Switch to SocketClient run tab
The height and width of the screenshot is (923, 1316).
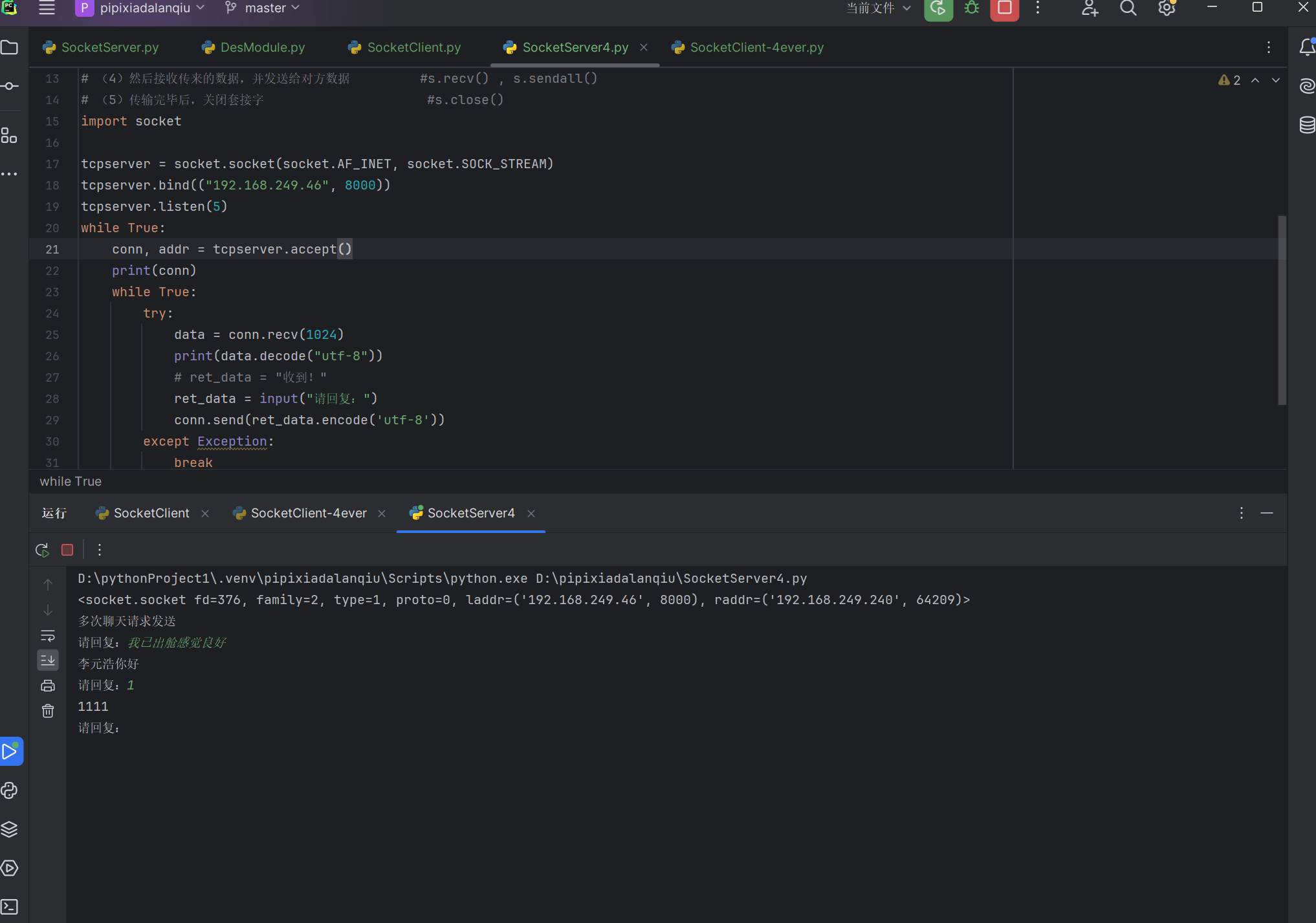point(143,513)
